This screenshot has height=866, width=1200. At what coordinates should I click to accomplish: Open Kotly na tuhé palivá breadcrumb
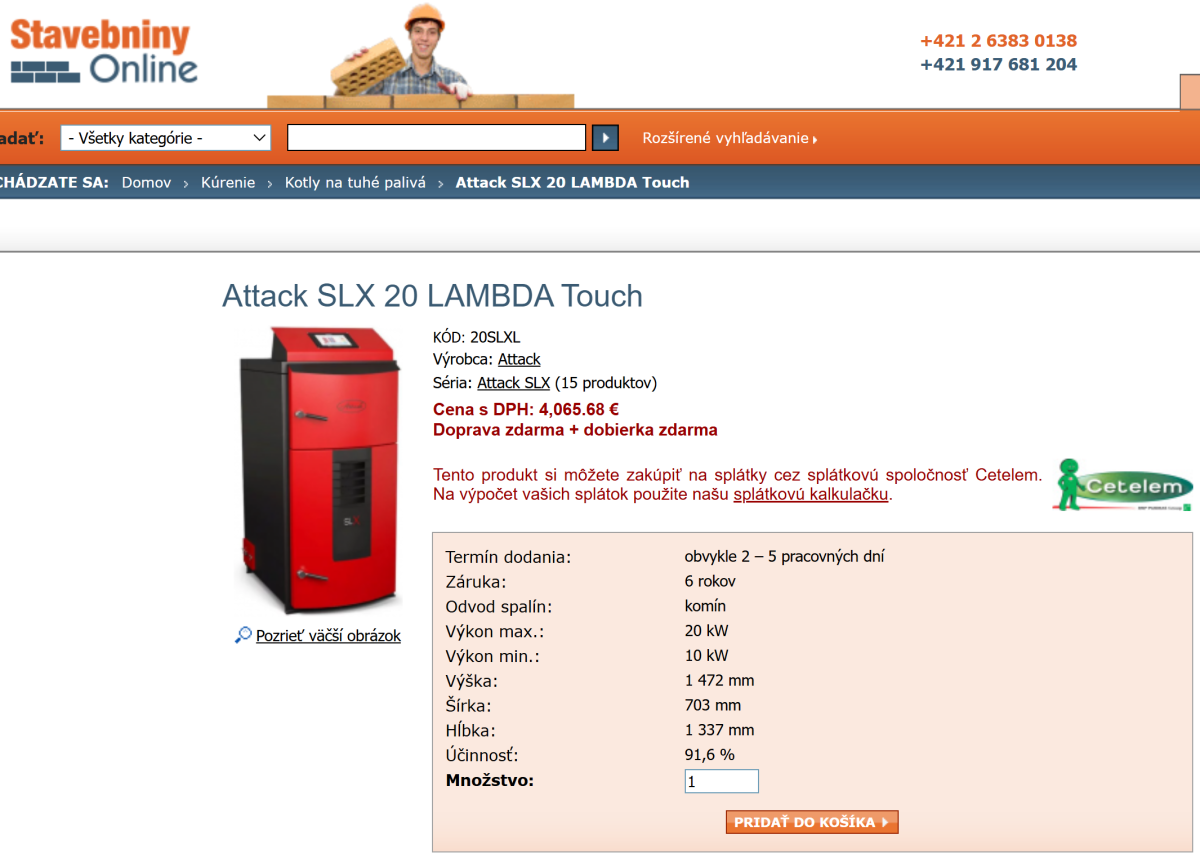(x=355, y=182)
